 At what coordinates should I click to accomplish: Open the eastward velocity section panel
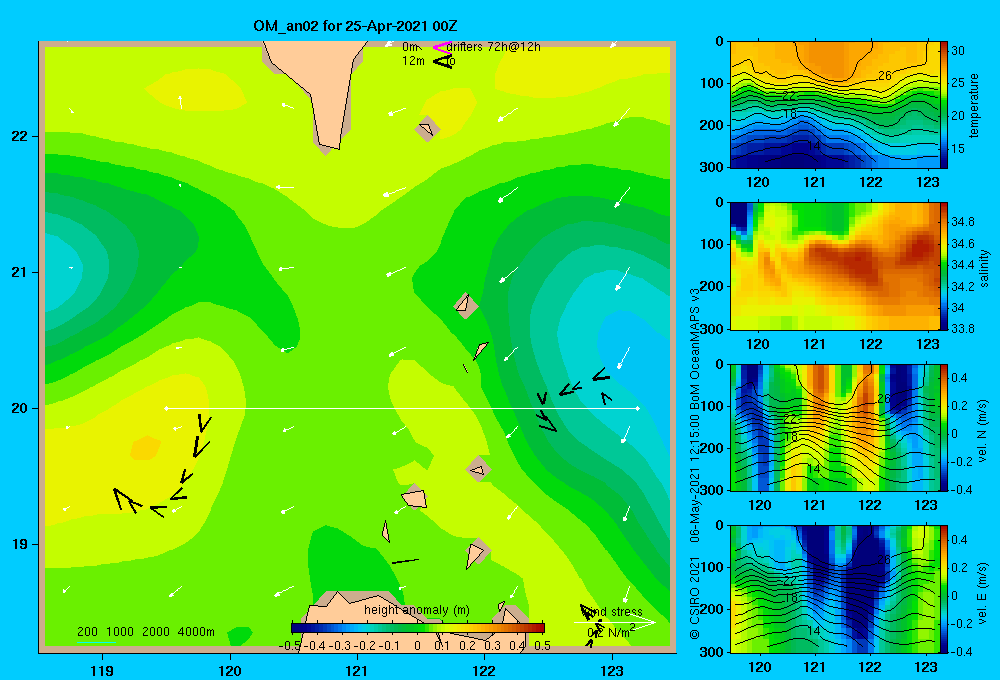[x=834, y=589]
